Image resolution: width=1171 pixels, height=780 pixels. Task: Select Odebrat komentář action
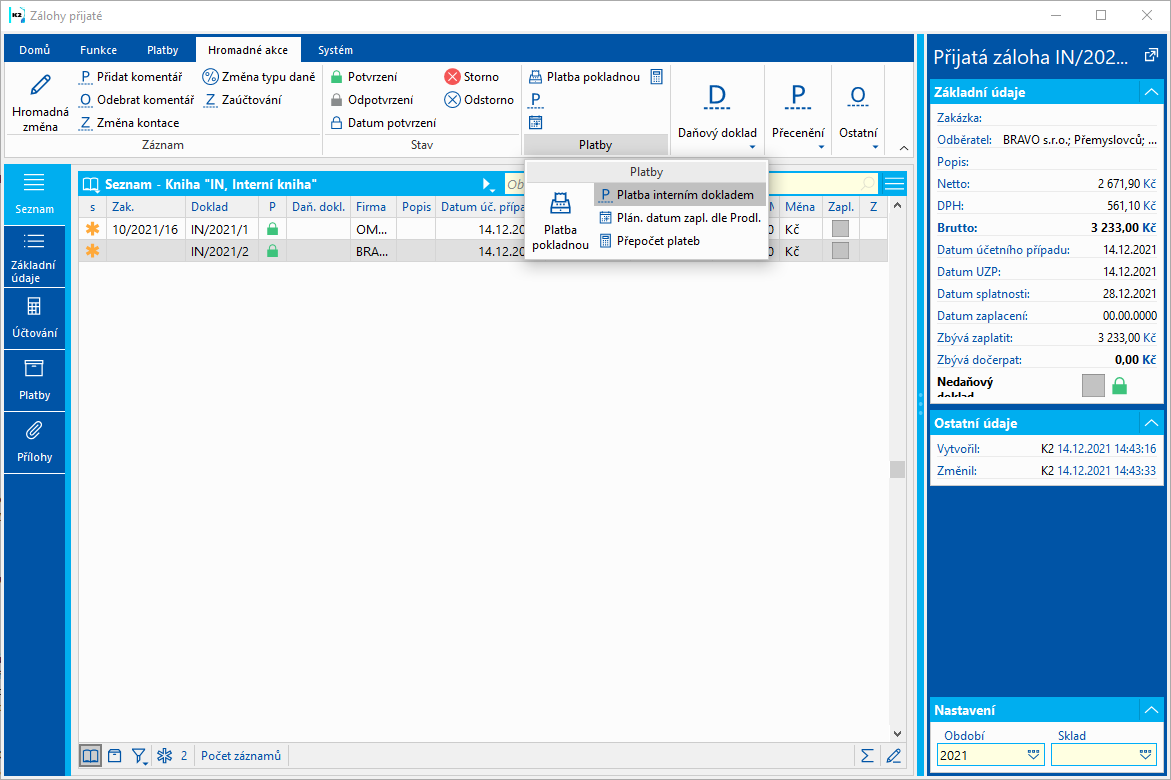tap(137, 100)
